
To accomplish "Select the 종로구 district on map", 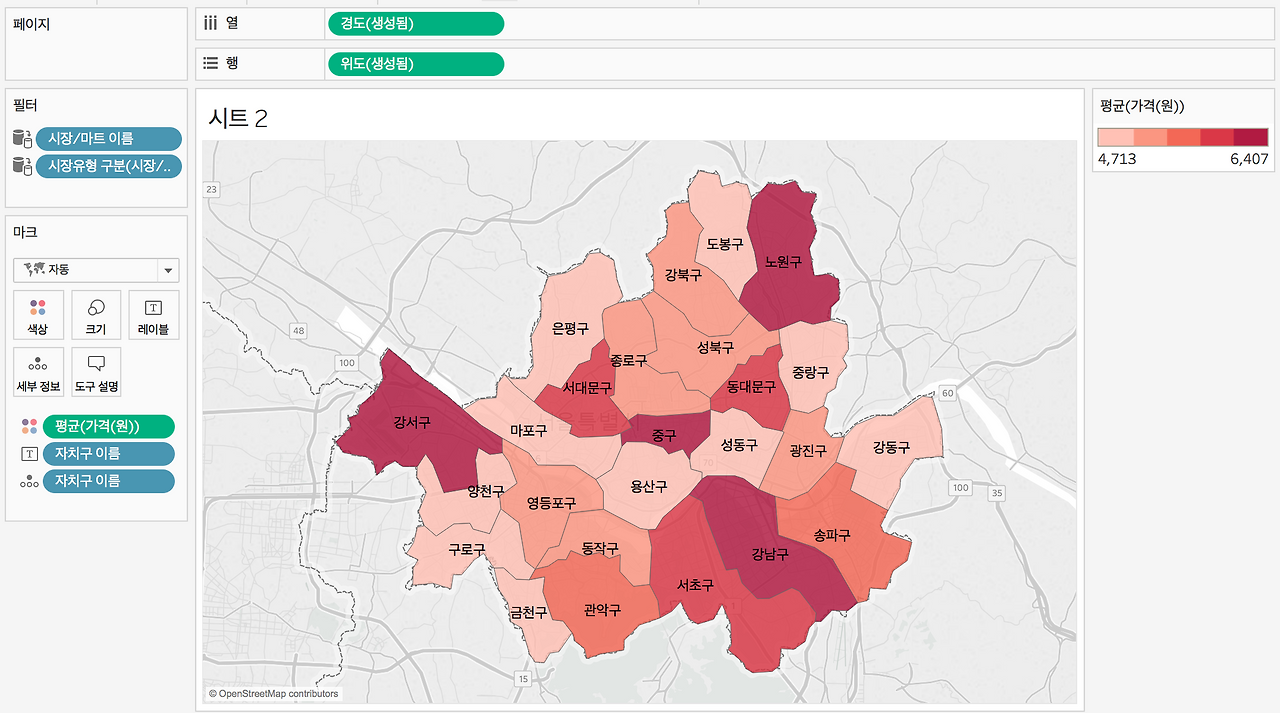I will 628,360.
